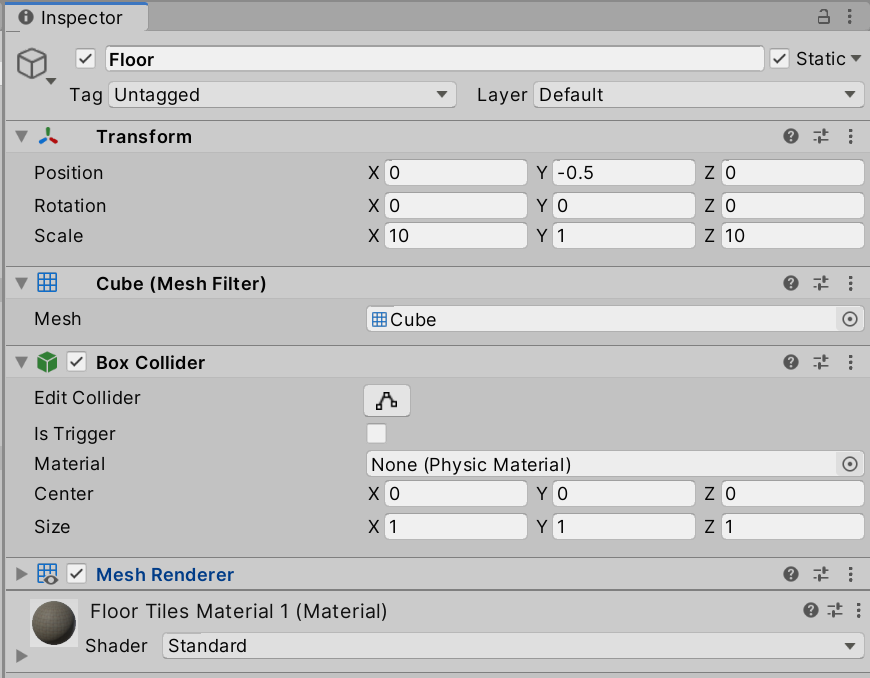Viewport: 870px width, 678px height.
Task: Click the Box Collider green cube icon
Action: point(47,362)
